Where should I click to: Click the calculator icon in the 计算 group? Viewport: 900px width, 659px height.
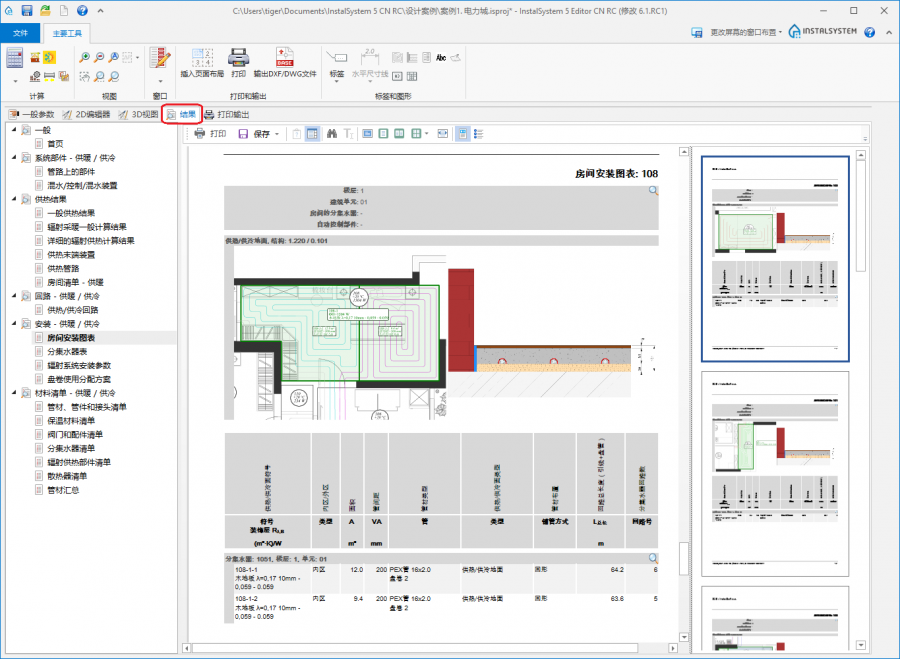point(14,59)
